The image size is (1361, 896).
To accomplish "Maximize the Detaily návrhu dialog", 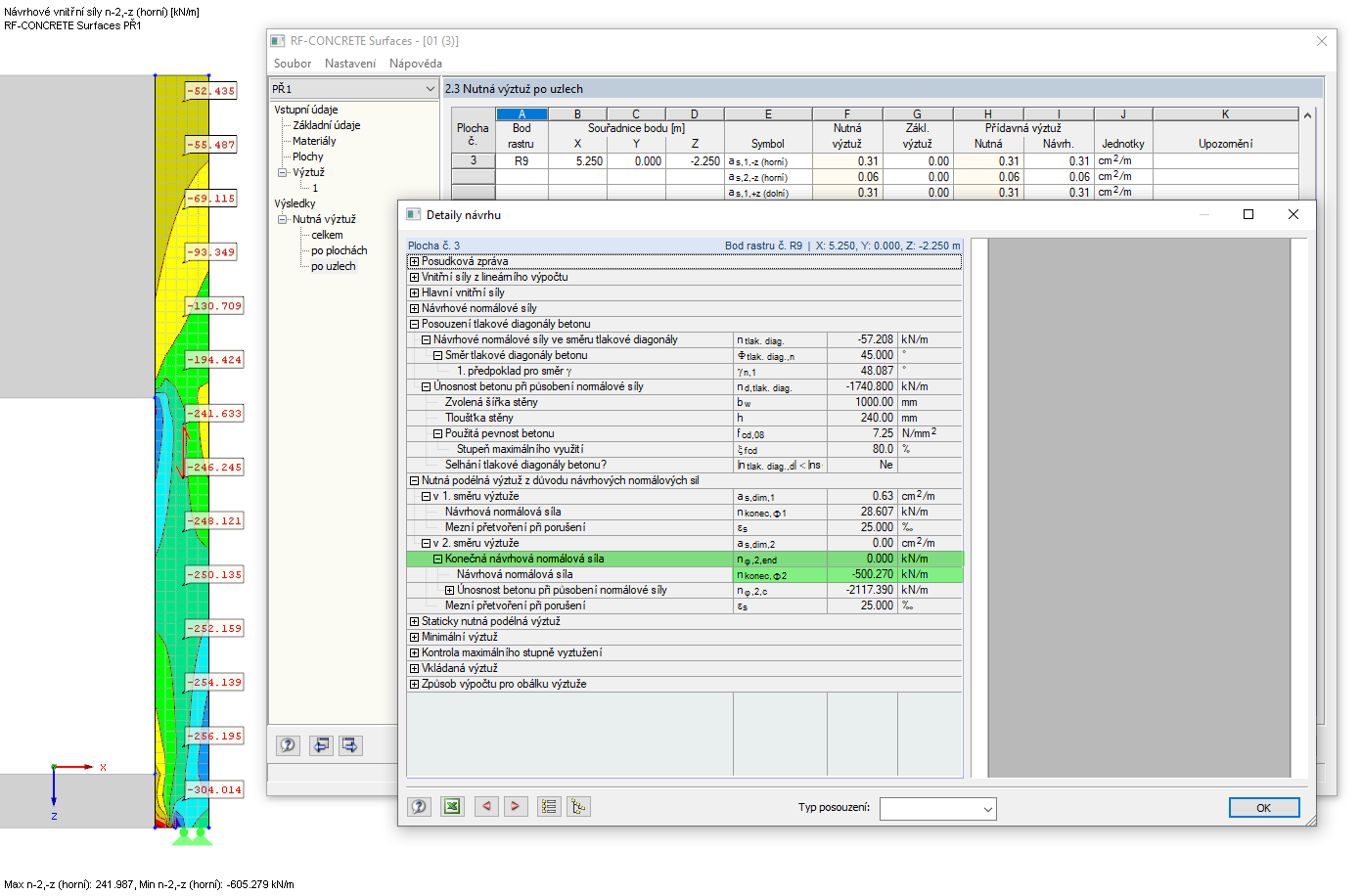I will point(1248,214).
